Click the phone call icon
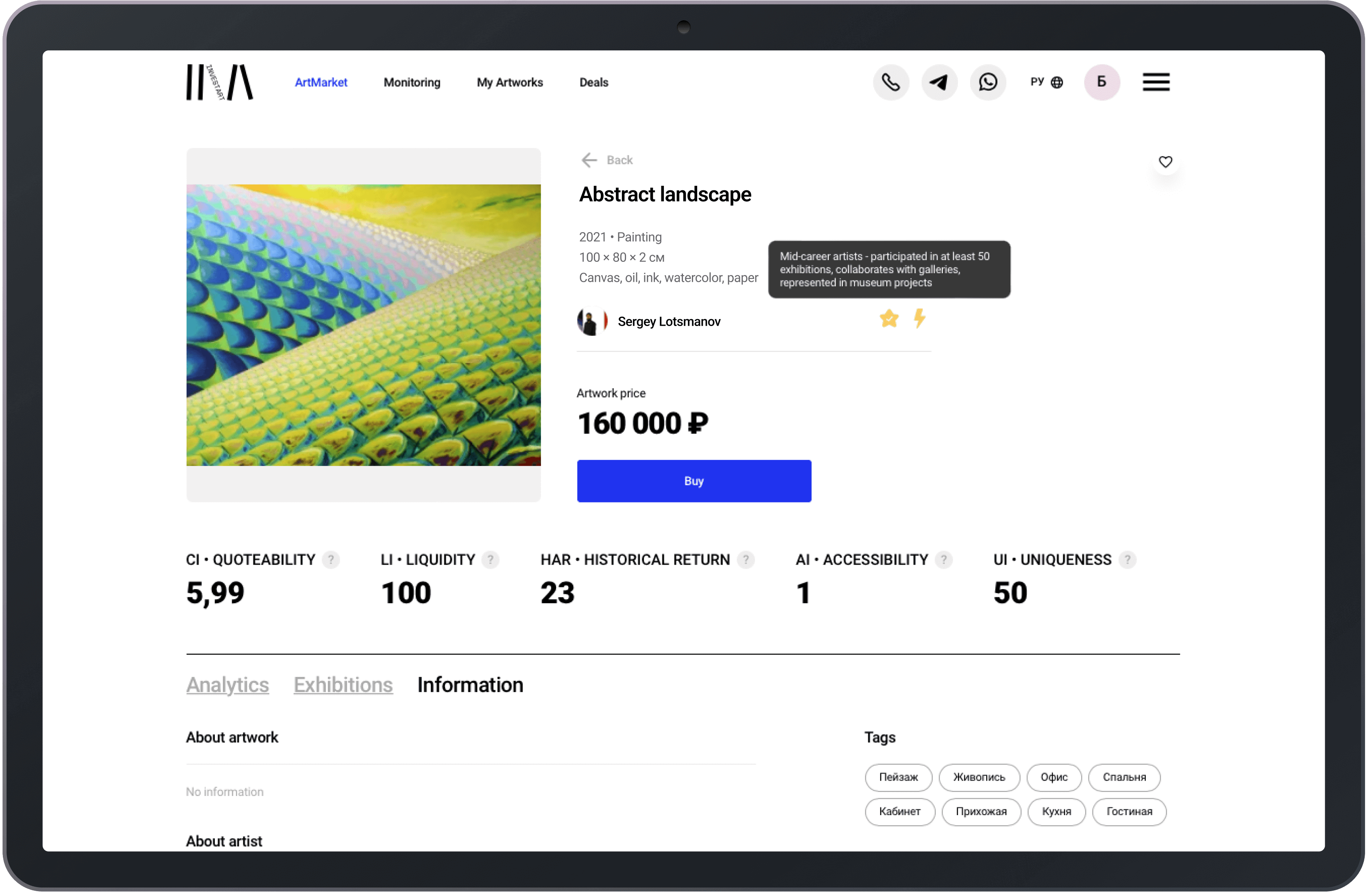1372x894 pixels. coord(891,83)
